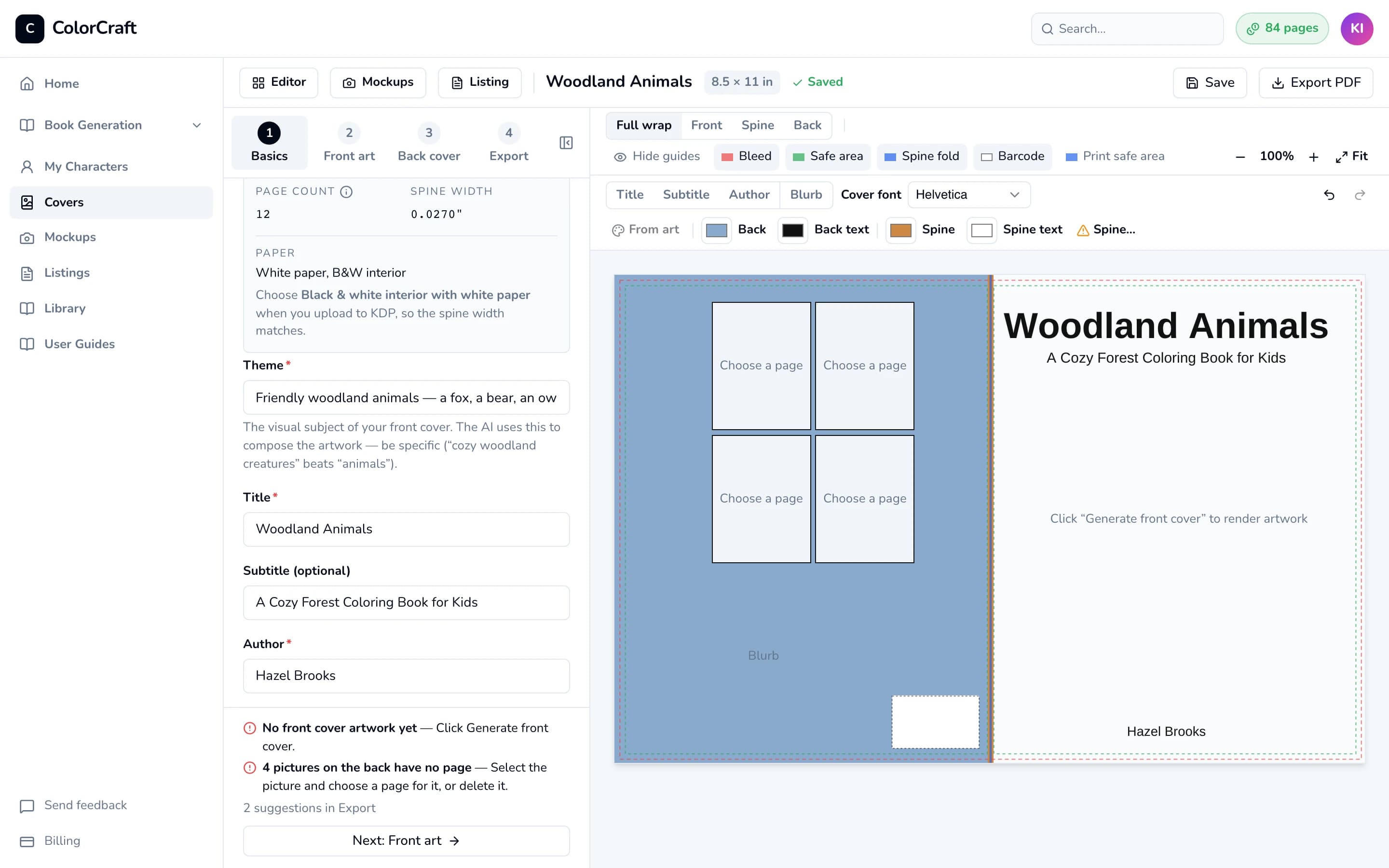Open the page count info icon
The image size is (1389, 868).
pos(346,192)
